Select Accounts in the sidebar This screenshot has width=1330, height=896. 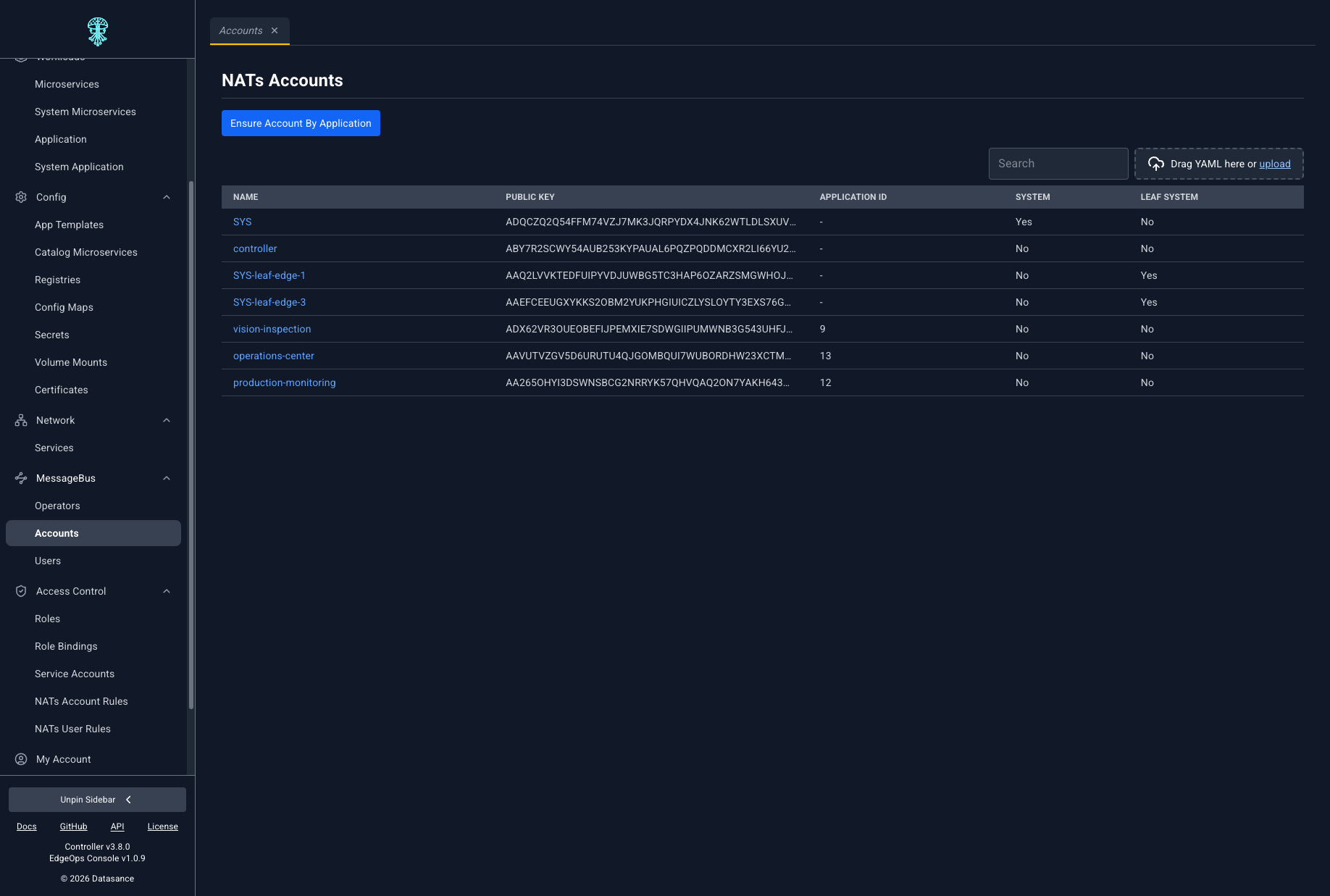[x=93, y=533]
